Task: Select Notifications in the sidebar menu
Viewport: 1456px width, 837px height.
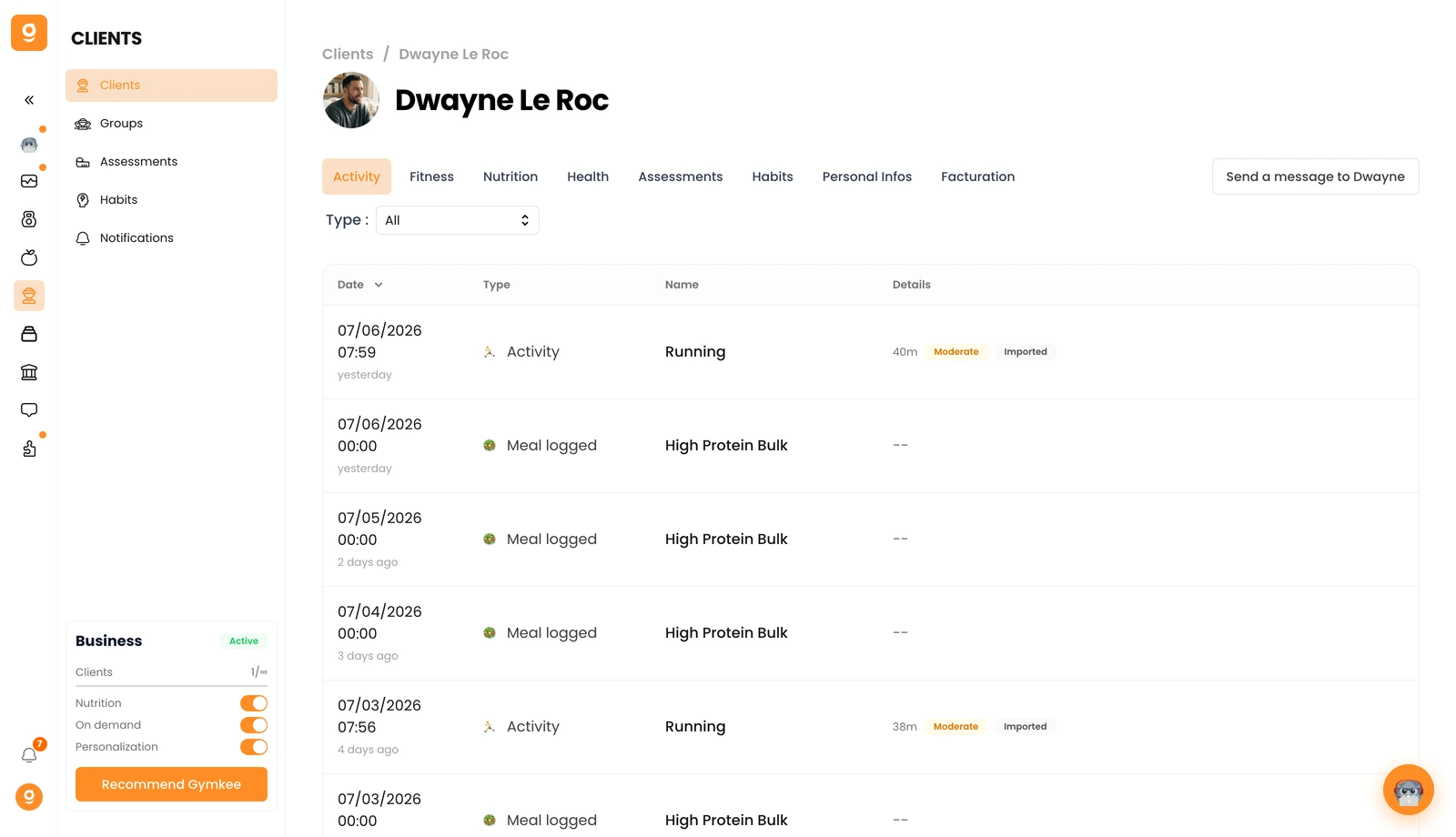Action: (x=171, y=238)
